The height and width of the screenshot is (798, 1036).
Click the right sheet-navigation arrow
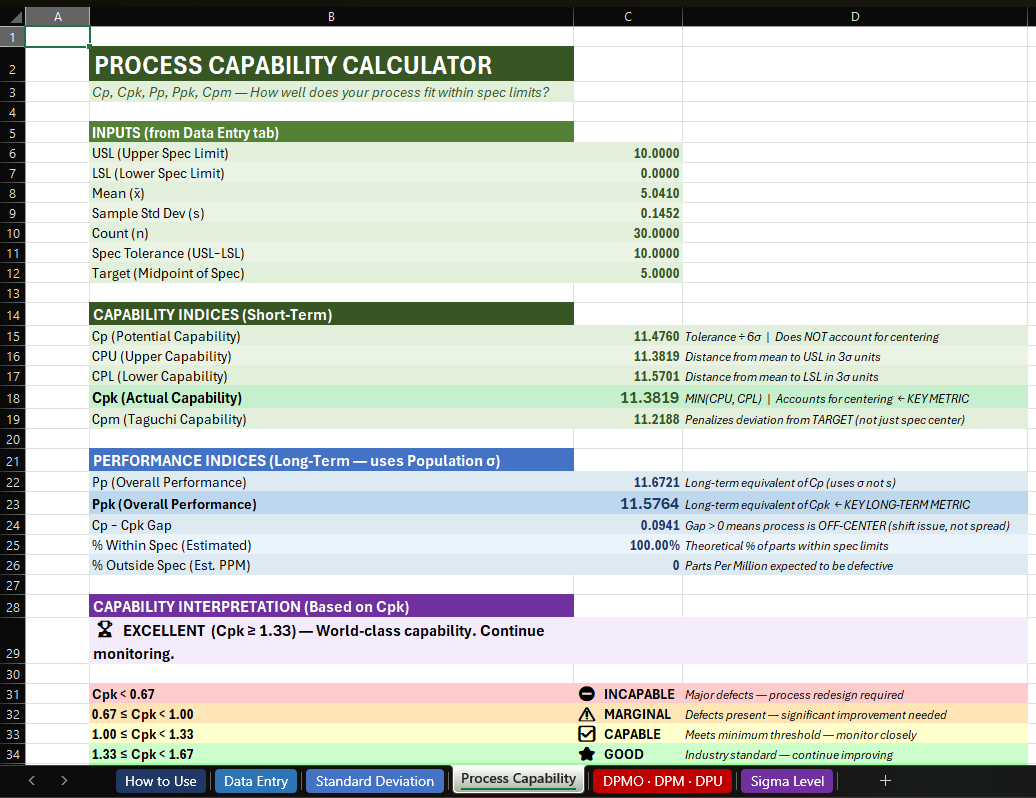(x=63, y=780)
